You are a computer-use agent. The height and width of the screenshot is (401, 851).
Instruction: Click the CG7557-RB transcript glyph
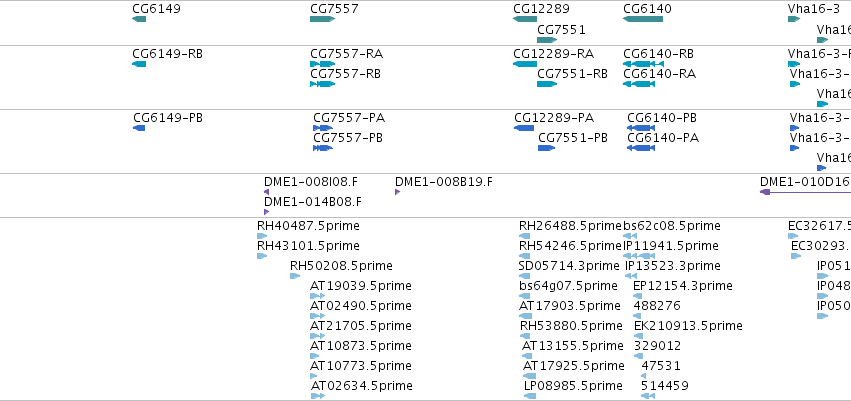[322, 84]
